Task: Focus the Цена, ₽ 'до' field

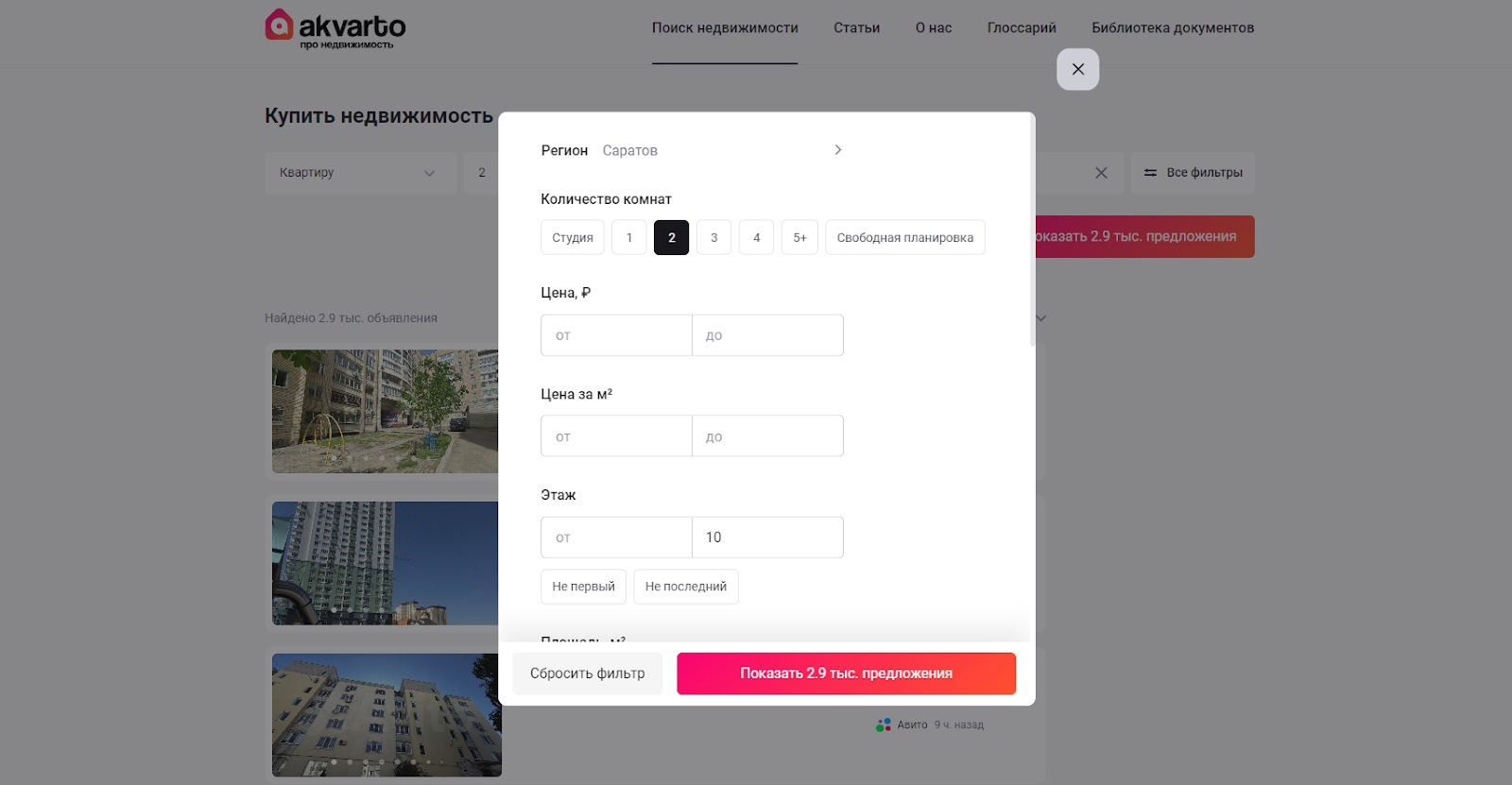Action: [x=767, y=335]
